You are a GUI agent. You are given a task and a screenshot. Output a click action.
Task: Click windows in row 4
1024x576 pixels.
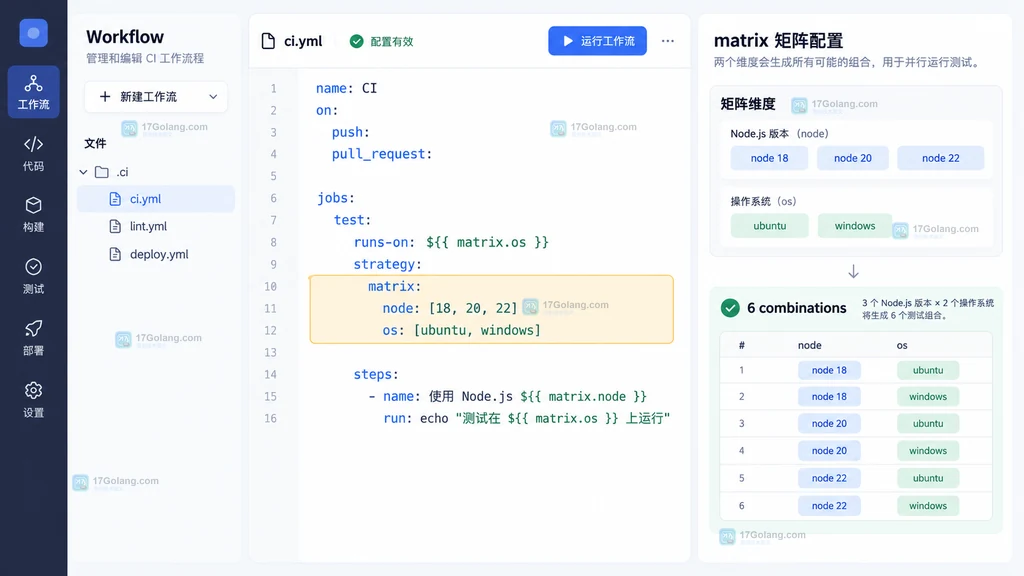click(x=927, y=451)
